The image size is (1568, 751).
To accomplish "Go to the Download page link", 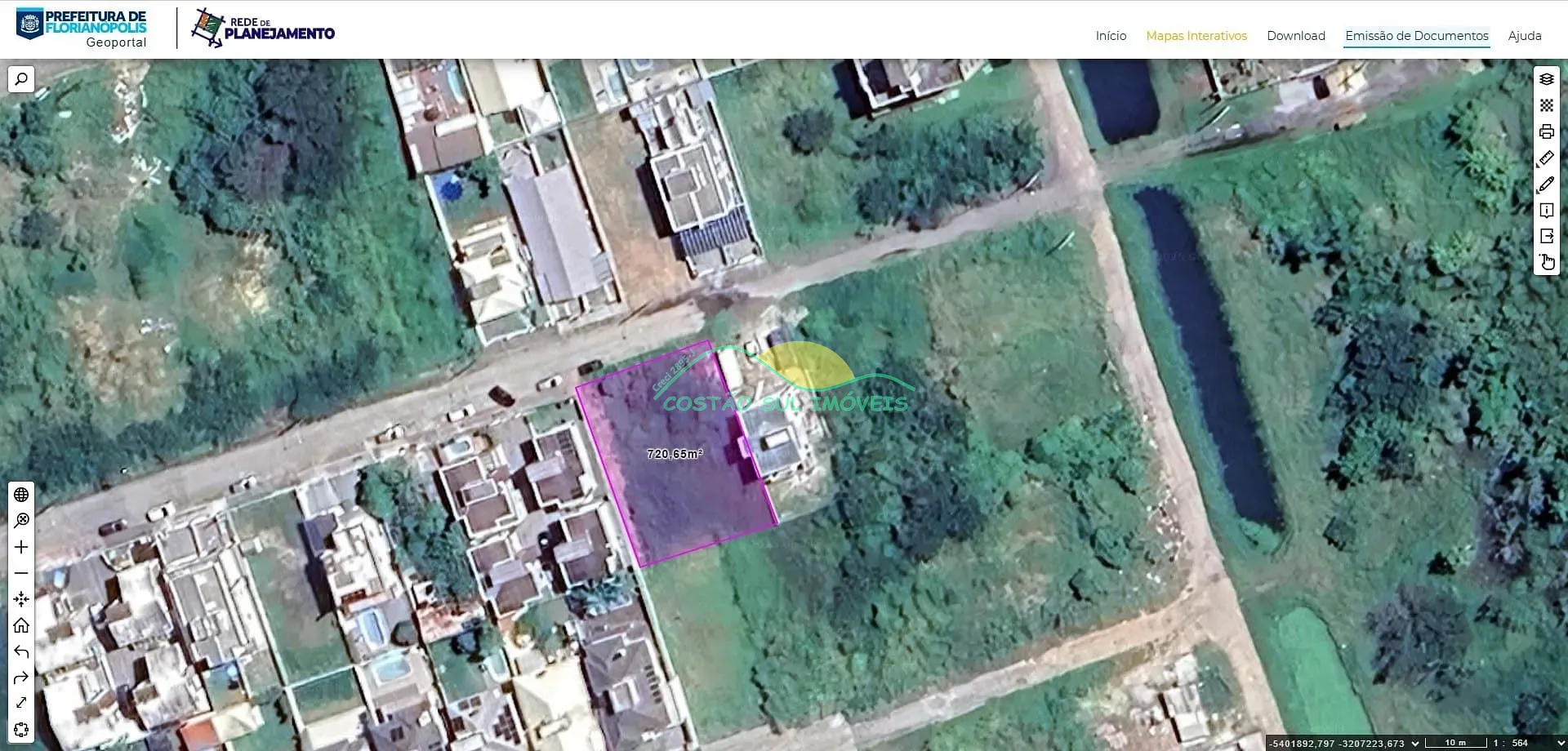I will tap(1296, 36).
